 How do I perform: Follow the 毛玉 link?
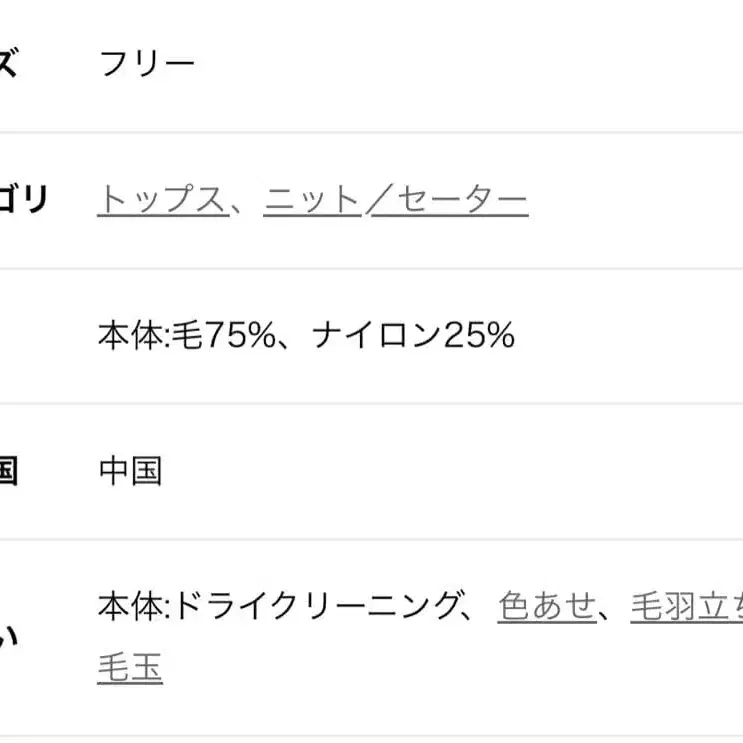click(x=130, y=667)
